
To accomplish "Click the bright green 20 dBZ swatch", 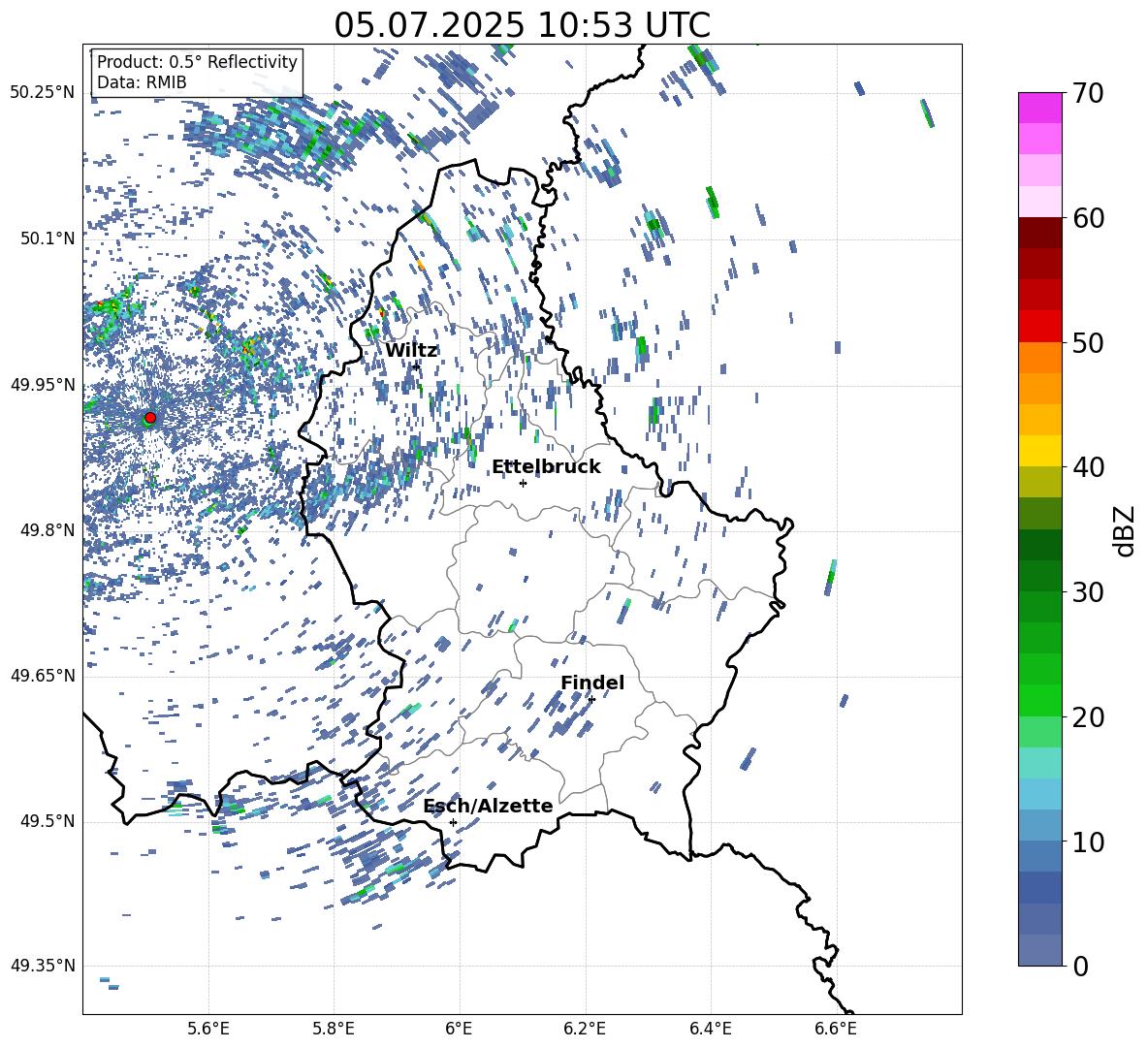I will [1039, 700].
